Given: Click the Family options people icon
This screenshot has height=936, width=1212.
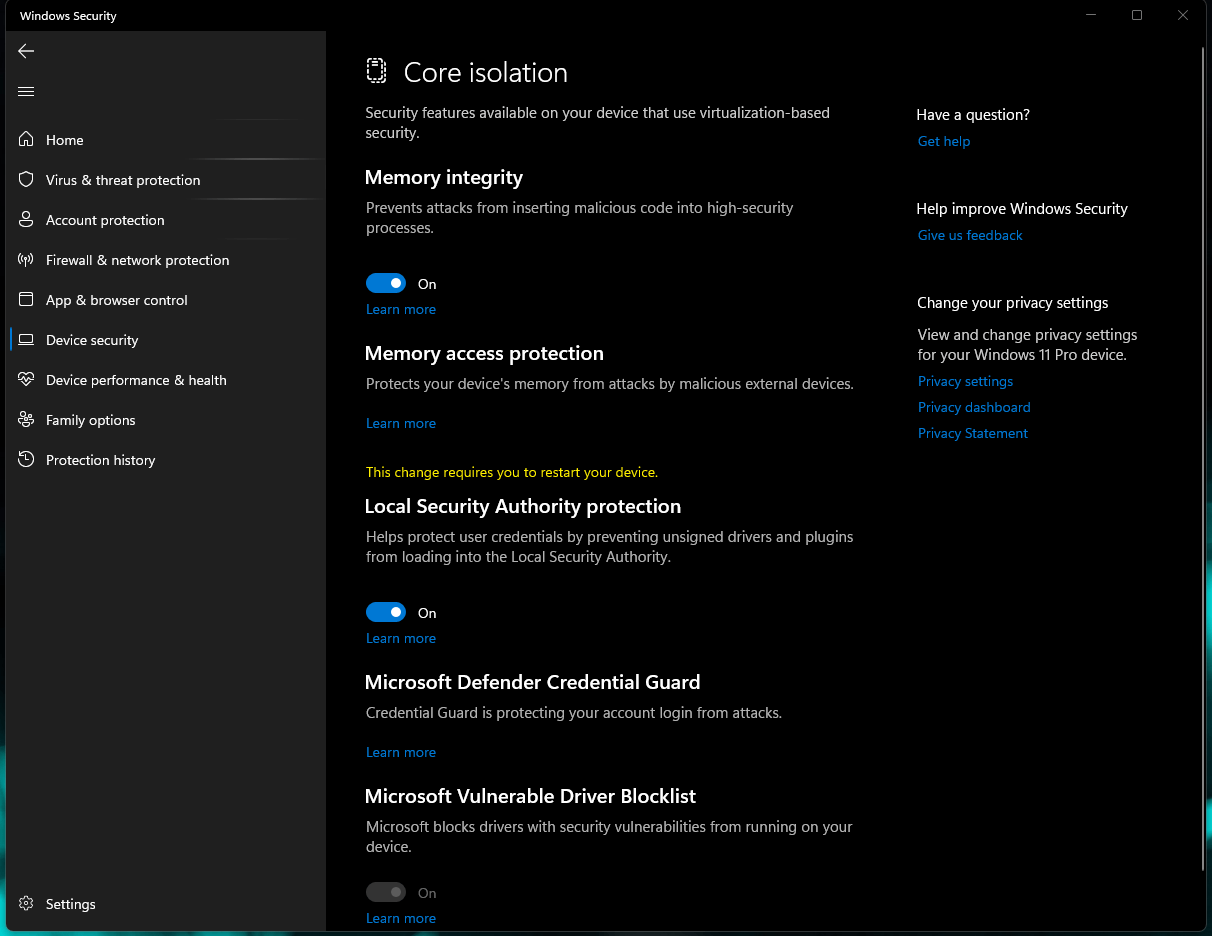Looking at the screenshot, I should click(x=26, y=420).
